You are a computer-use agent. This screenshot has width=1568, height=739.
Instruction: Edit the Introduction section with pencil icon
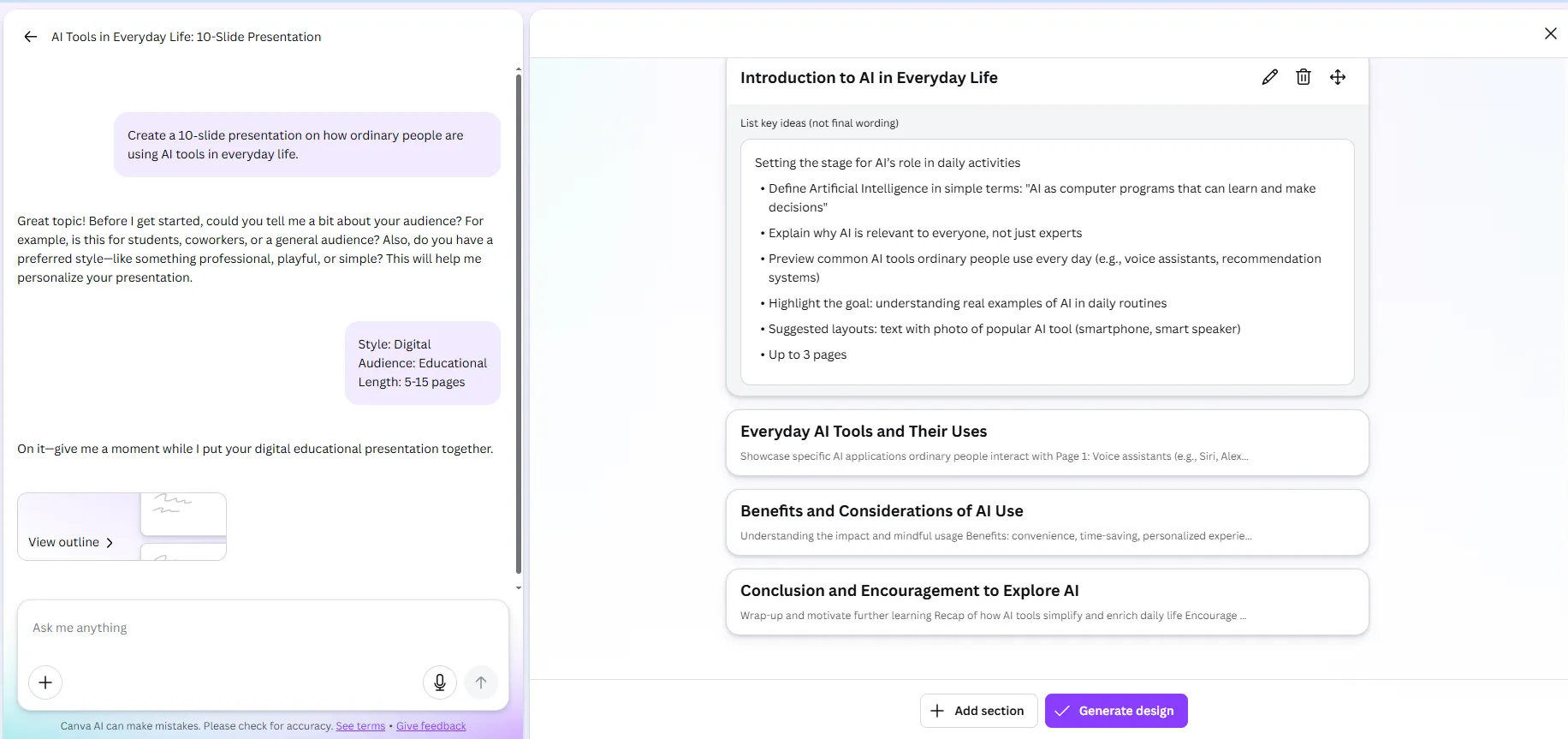tap(1269, 77)
